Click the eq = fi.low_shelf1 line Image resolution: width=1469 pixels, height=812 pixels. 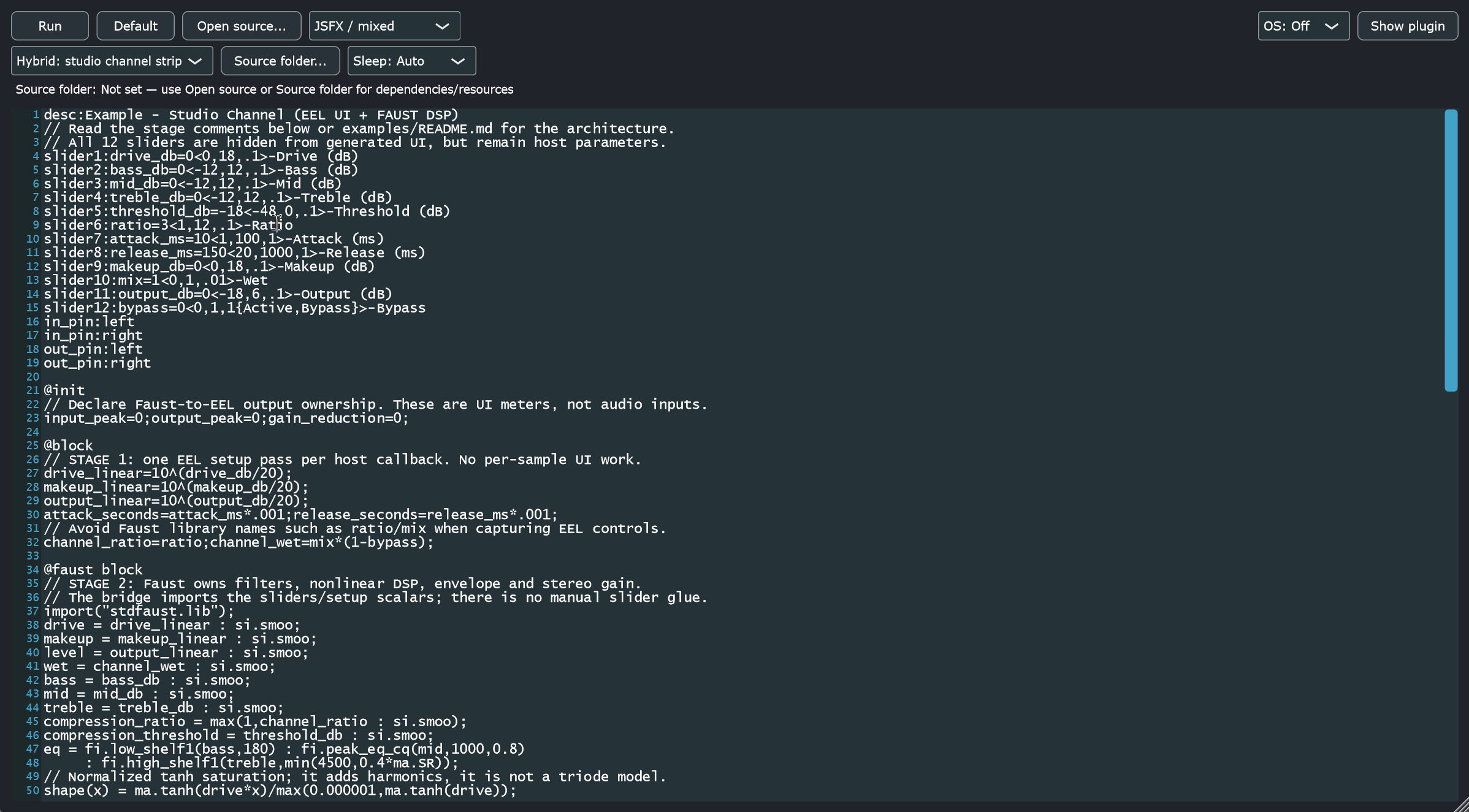coord(284,749)
